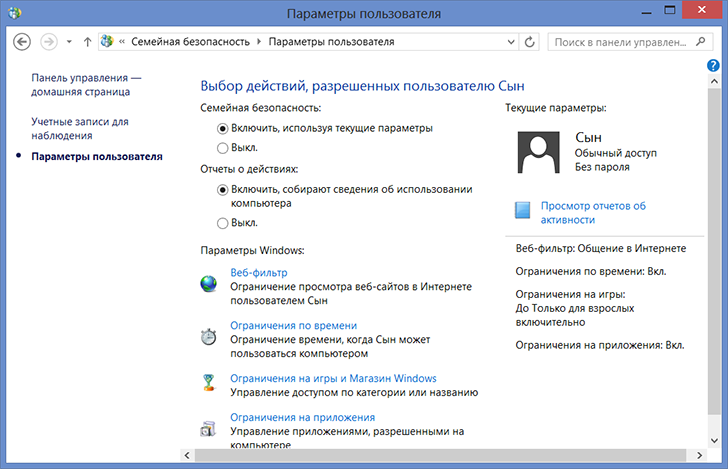The image size is (728, 469).
Task: Open 'Просмотр отчетов об активности' link
Action: point(593,213)
